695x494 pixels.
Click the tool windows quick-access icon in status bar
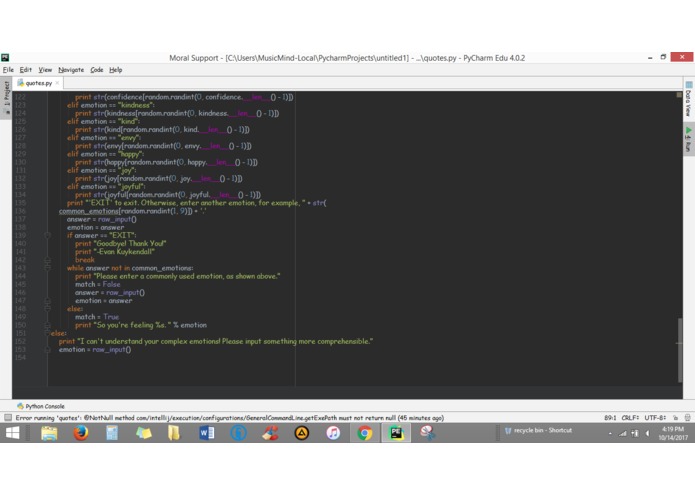coord(8,417)
